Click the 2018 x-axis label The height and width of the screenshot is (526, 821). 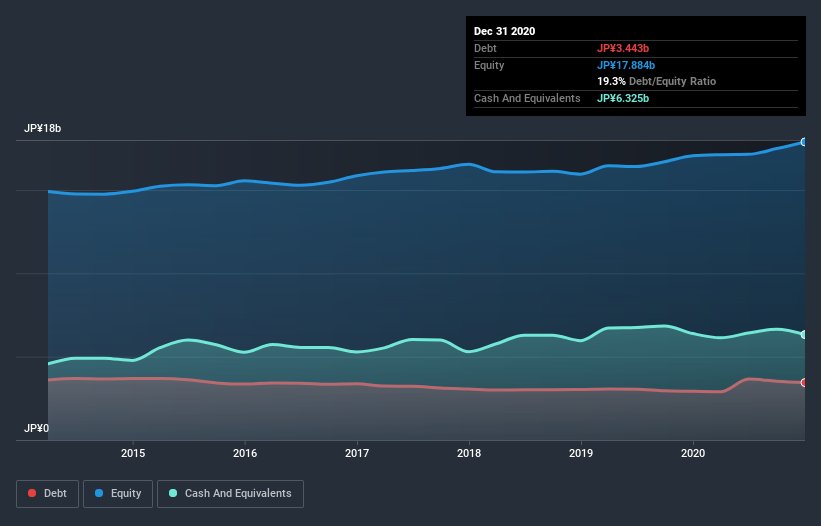[469, 453]
